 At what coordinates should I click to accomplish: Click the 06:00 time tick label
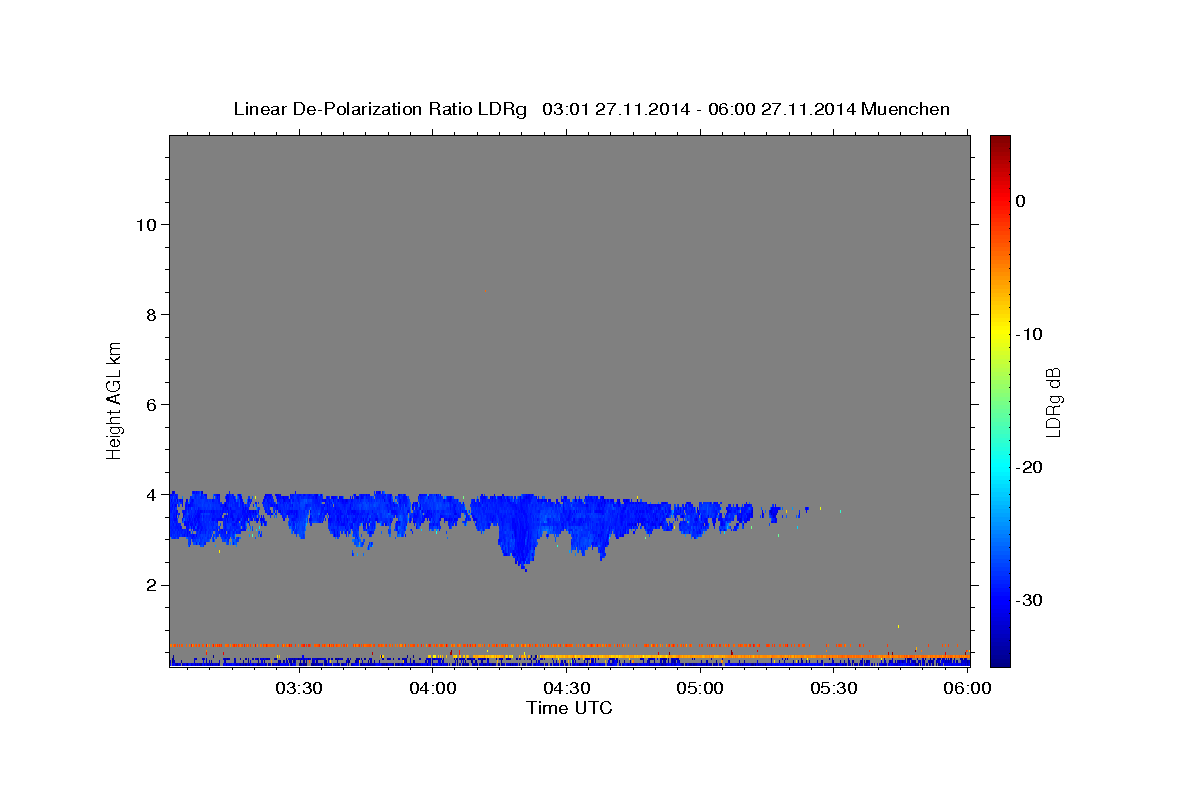[x=967, y=688]
